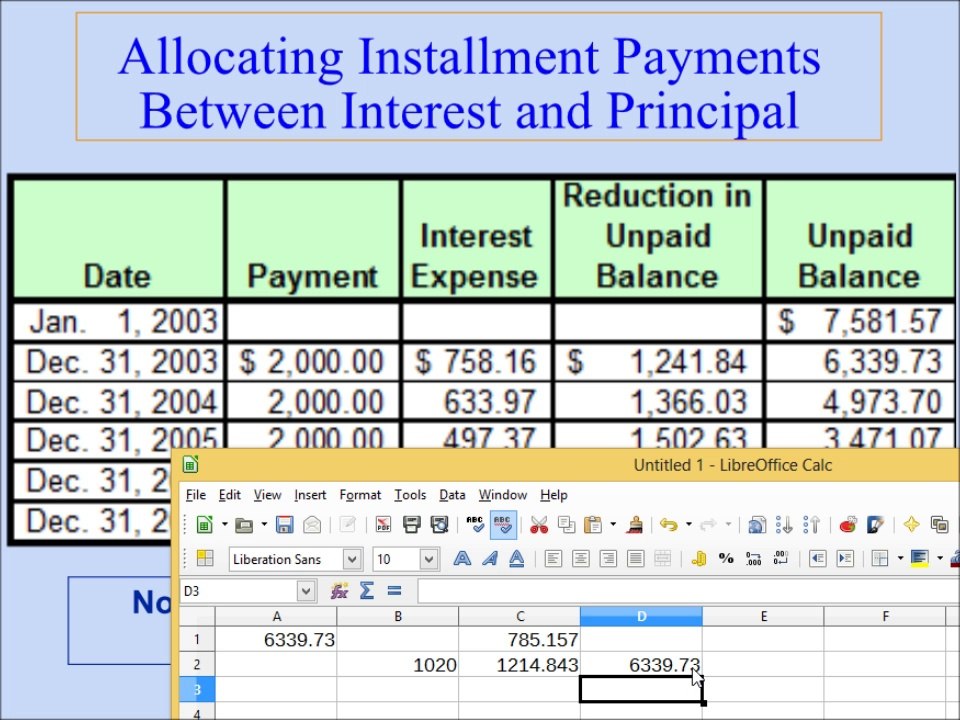
Task: Open the Format menu
Action: [x=360, y=495]
